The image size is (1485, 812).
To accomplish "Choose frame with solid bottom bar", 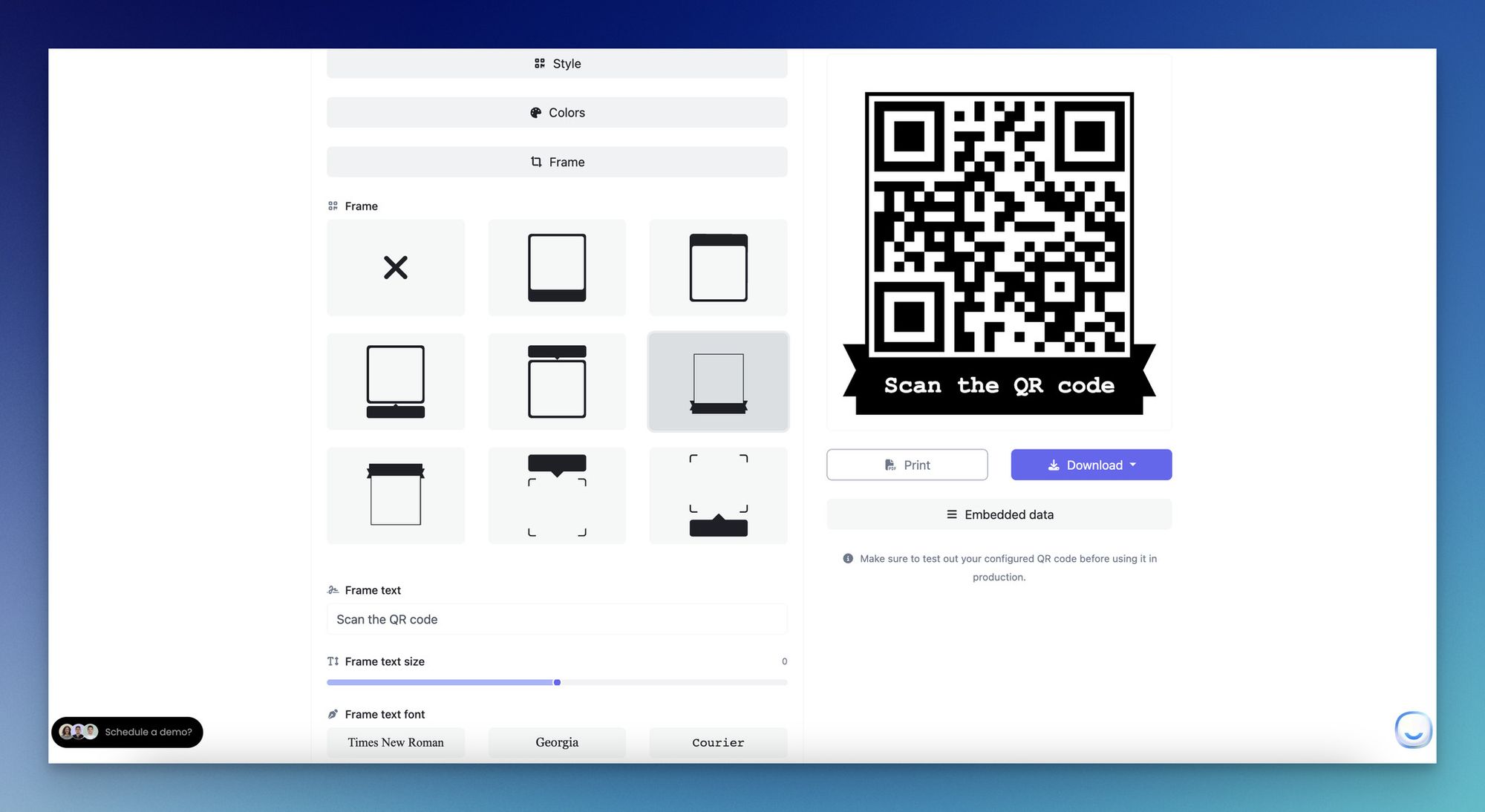I will tap(557, 267).
